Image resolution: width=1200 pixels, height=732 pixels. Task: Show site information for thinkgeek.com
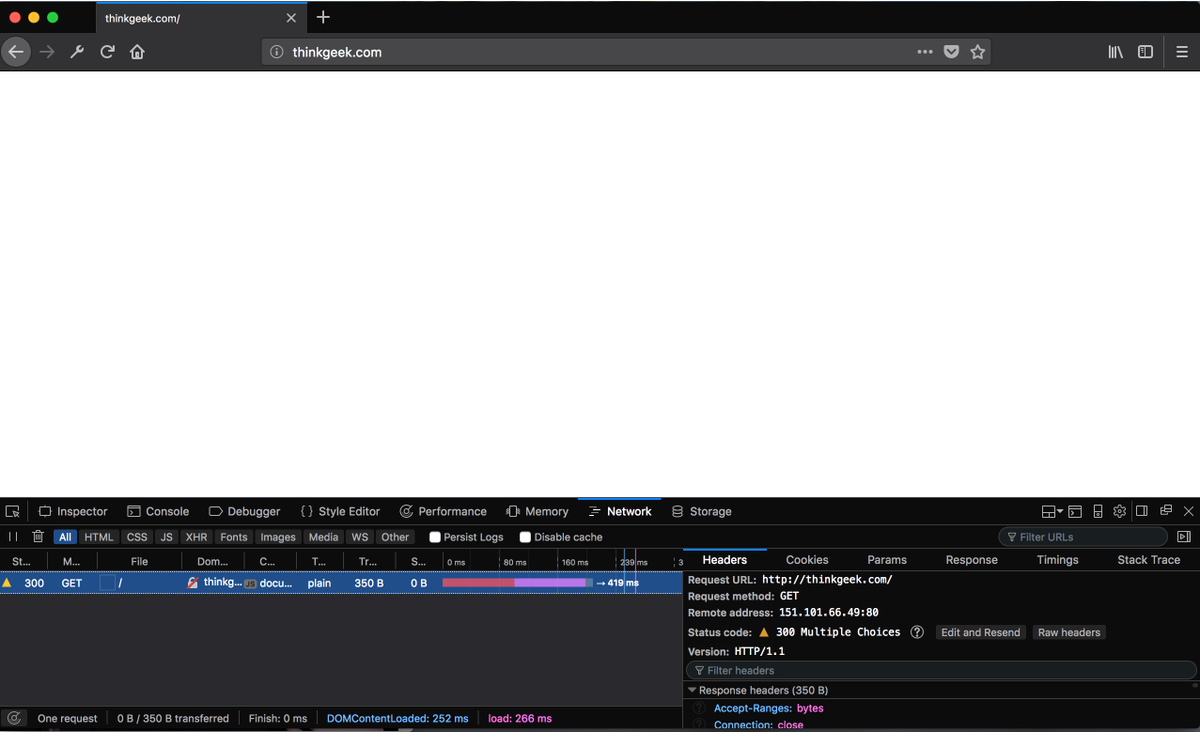[277, 52]
